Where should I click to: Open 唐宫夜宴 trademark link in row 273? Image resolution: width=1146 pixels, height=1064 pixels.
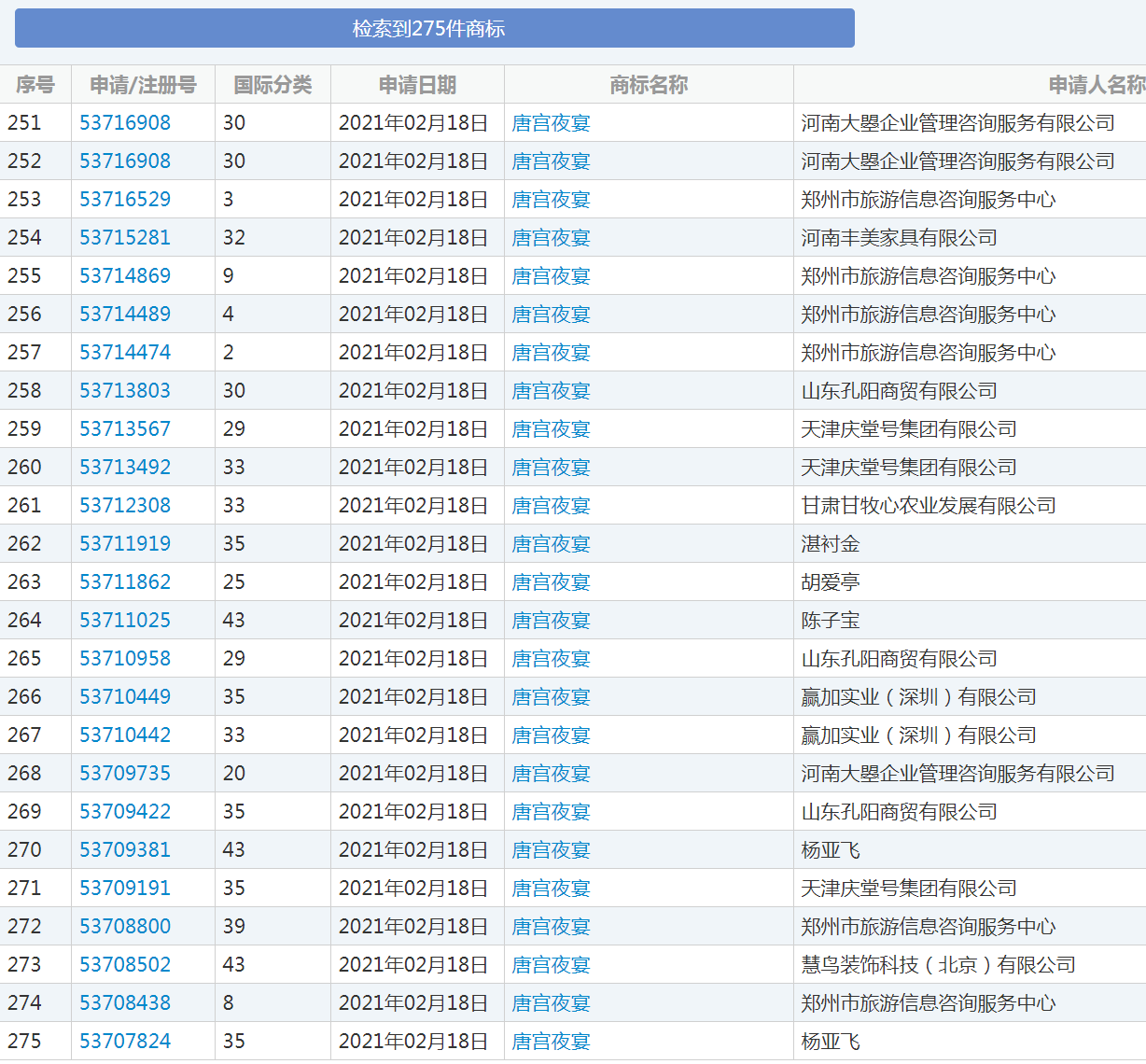(x=552, y=964)
